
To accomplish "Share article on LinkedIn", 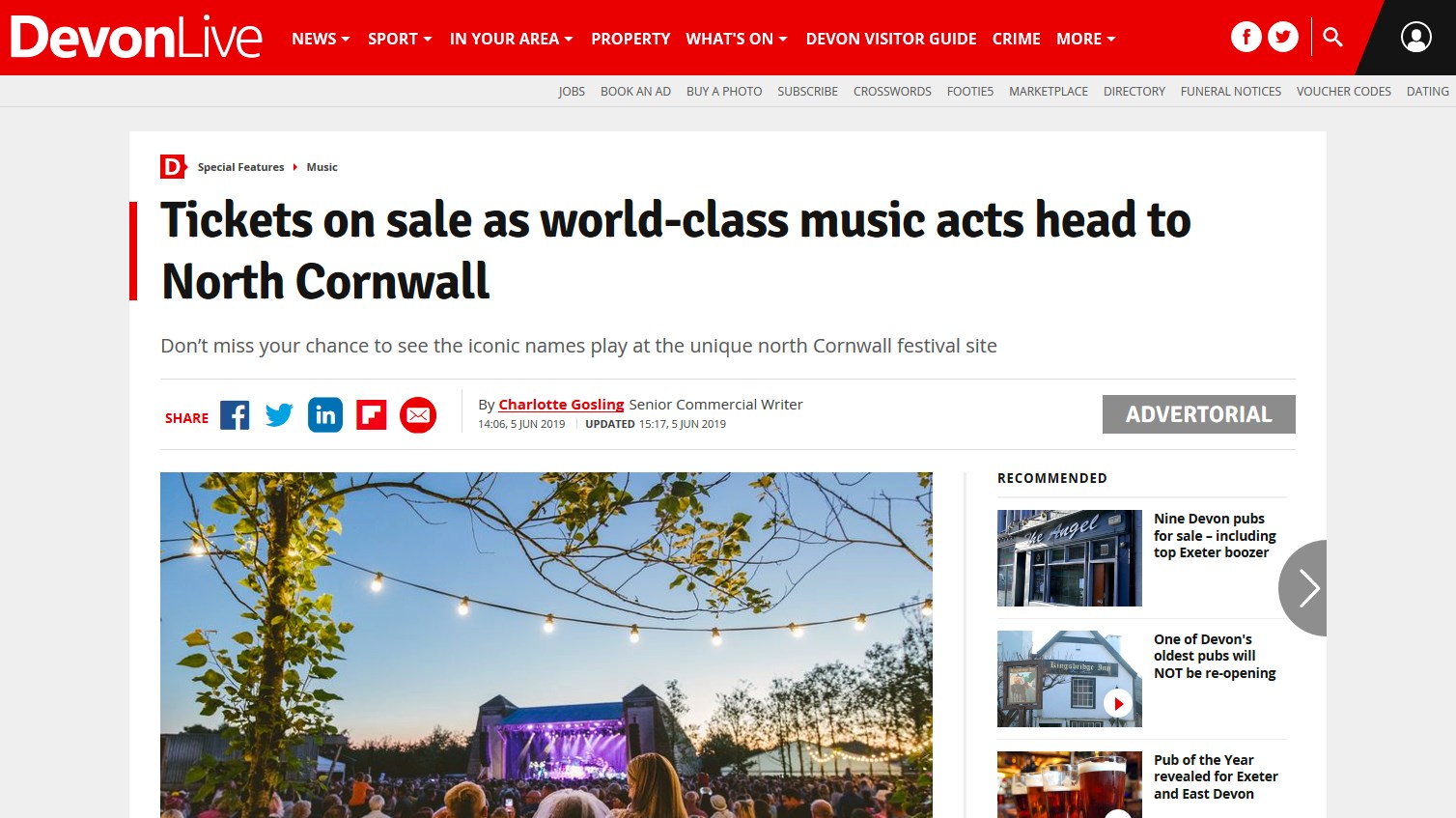I will (325, 415).
